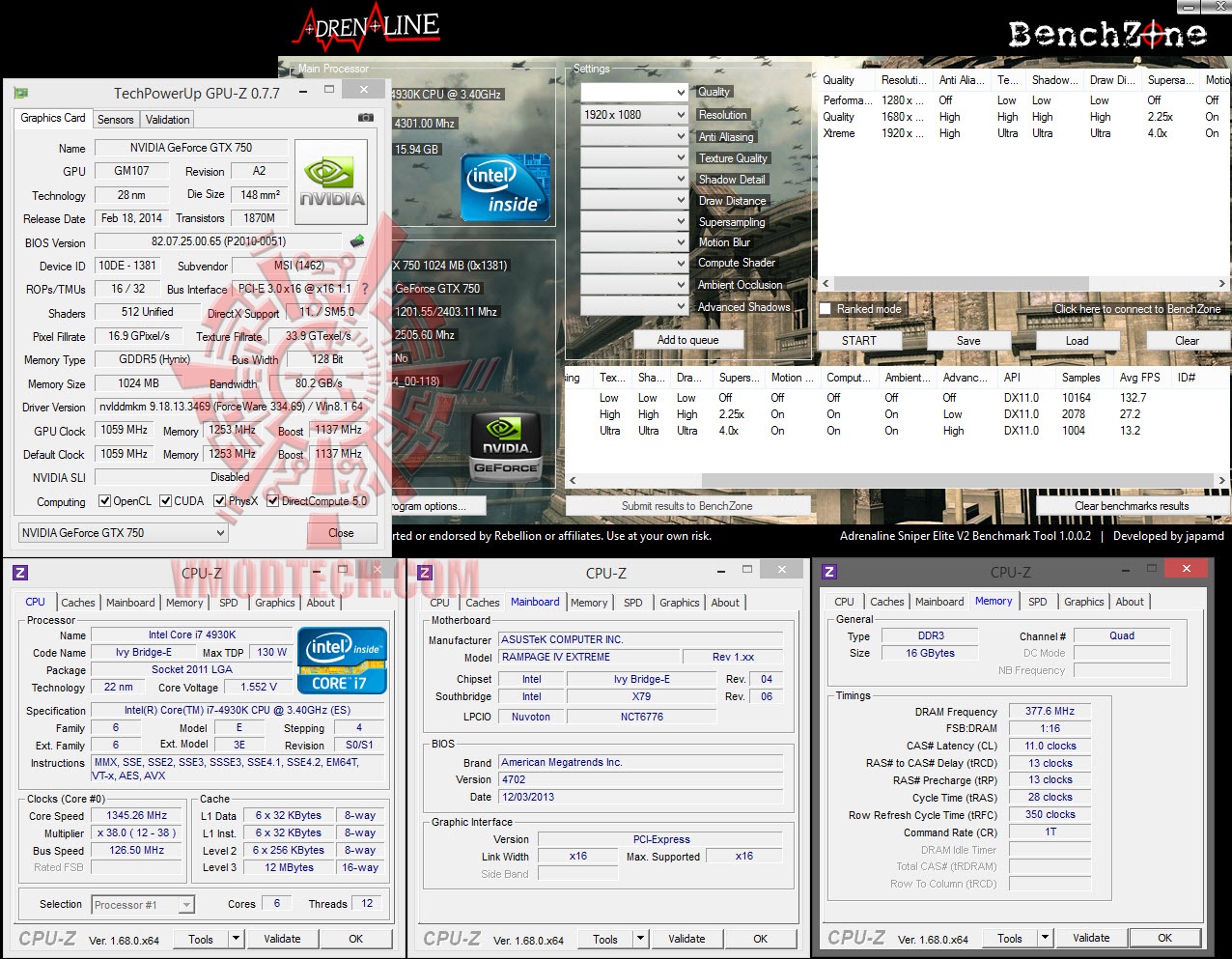Click the GPU name field NVIDIA GeForce GTX 750
1232x959 pixels.
(x=191, y=148)
